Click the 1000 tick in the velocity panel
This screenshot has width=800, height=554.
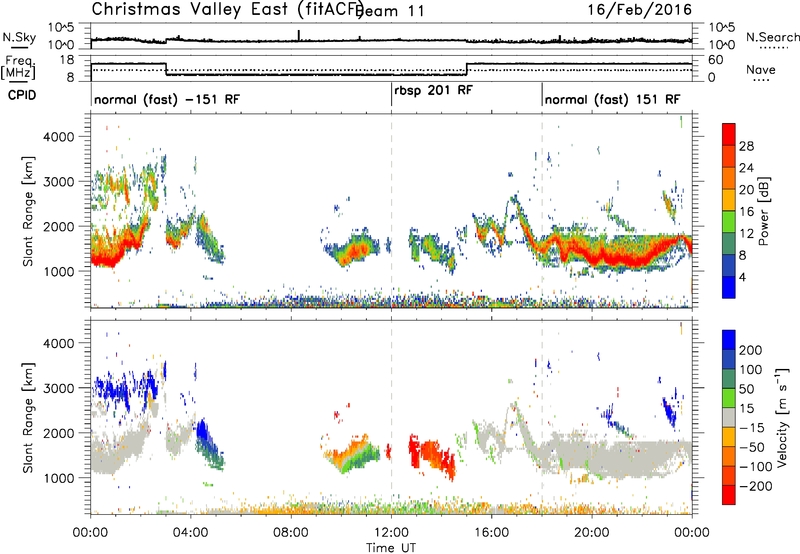coord(58,478)
